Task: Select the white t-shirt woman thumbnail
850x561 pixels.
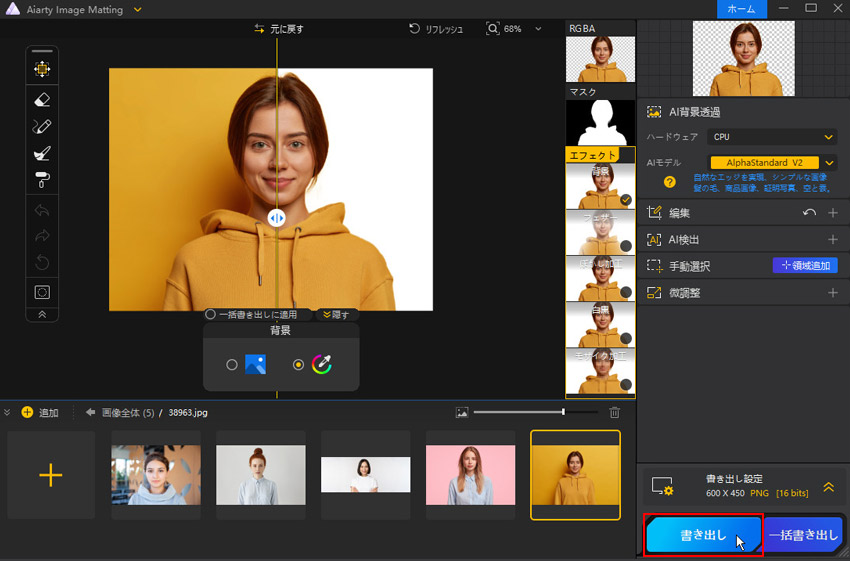Action: (x=366, y=475)
